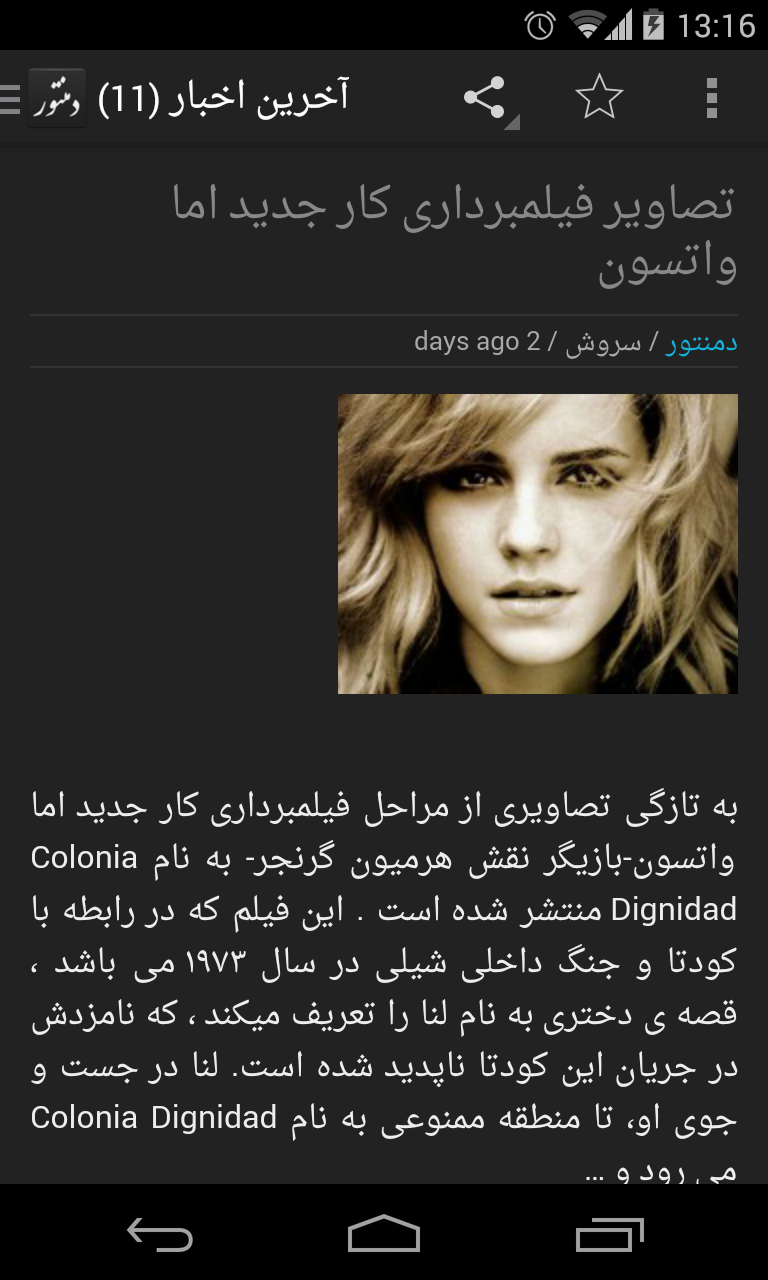The height and width of the screenshot is (1280, 768).
Task: Tap the 2 days ago timestamp
Action: 477,341
